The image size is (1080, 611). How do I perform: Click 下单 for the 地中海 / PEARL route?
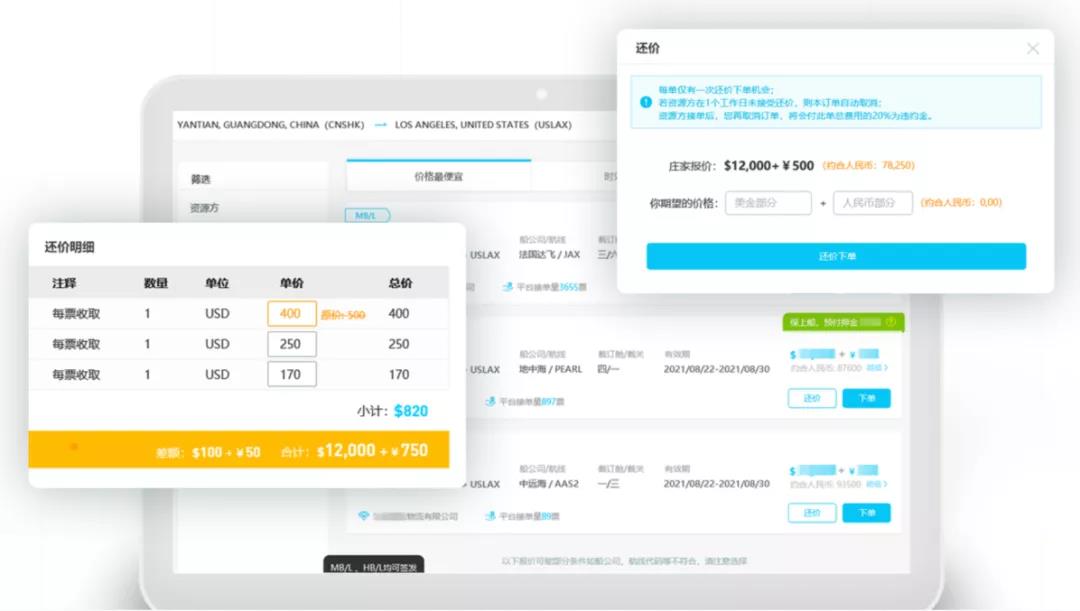point(866,398)
